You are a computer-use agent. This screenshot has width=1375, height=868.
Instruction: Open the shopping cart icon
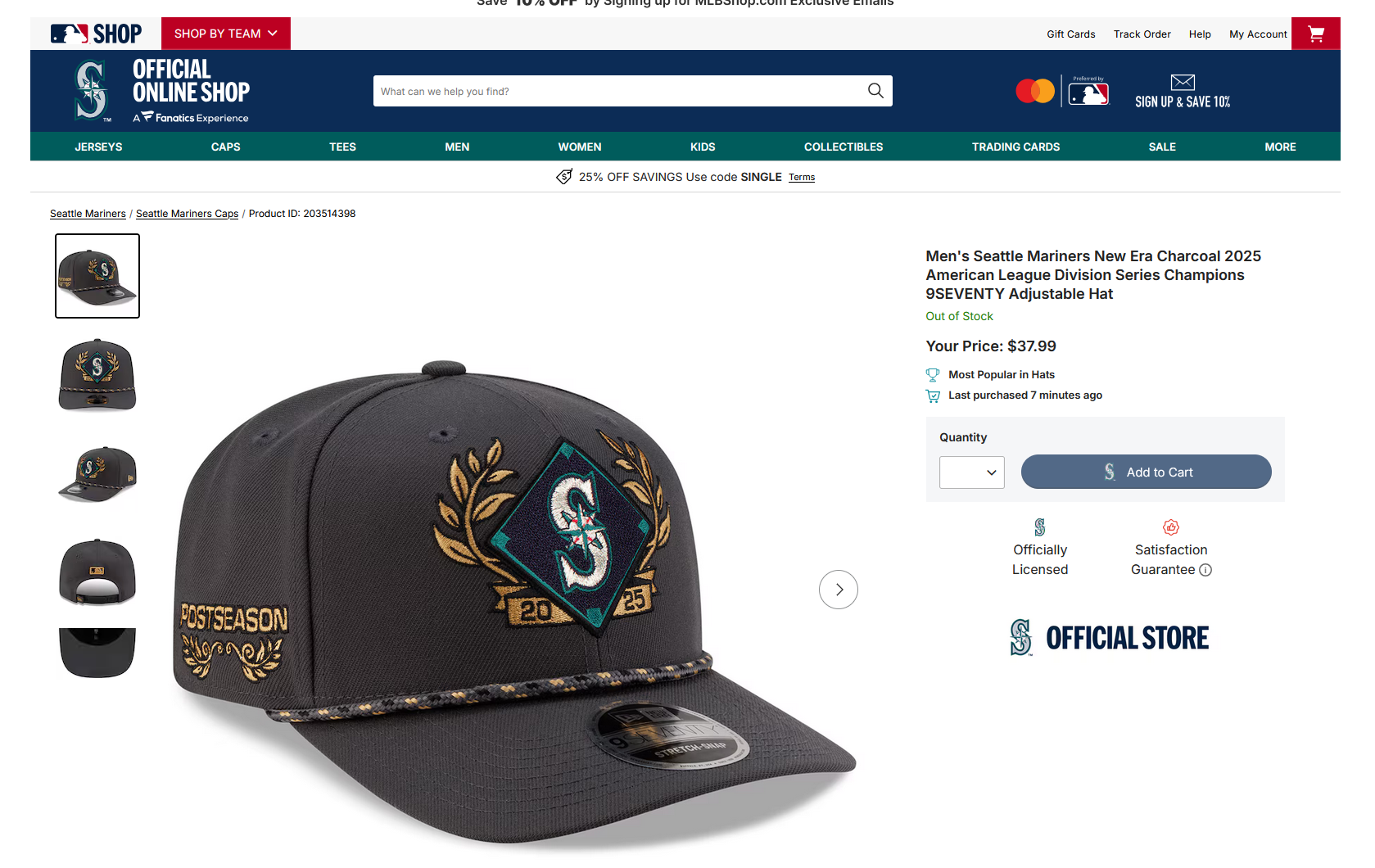pos(1315,34)
